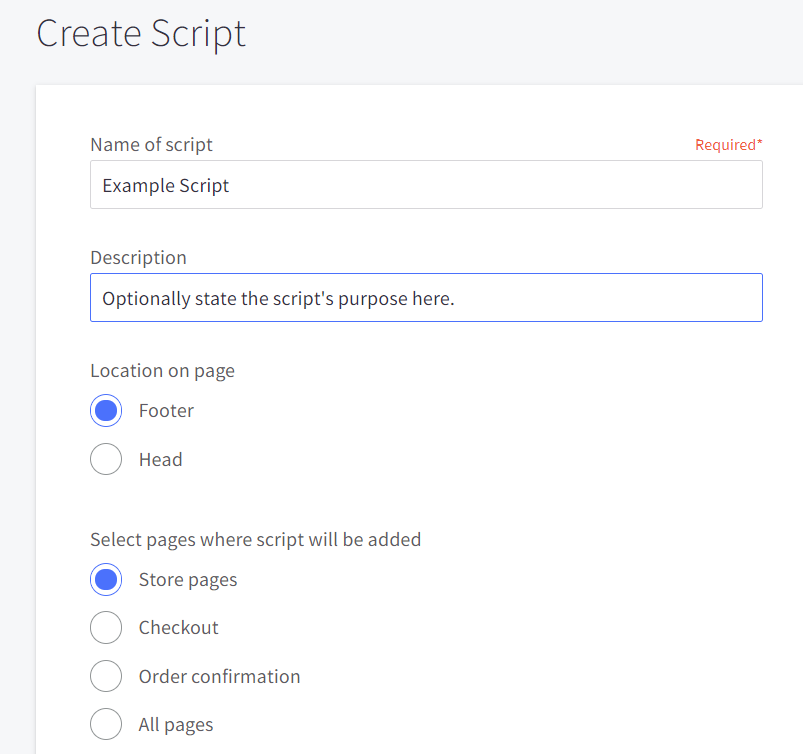Screen dimensions: 803x754
Task: Click the All pages label text
Action: click(176, 725)
